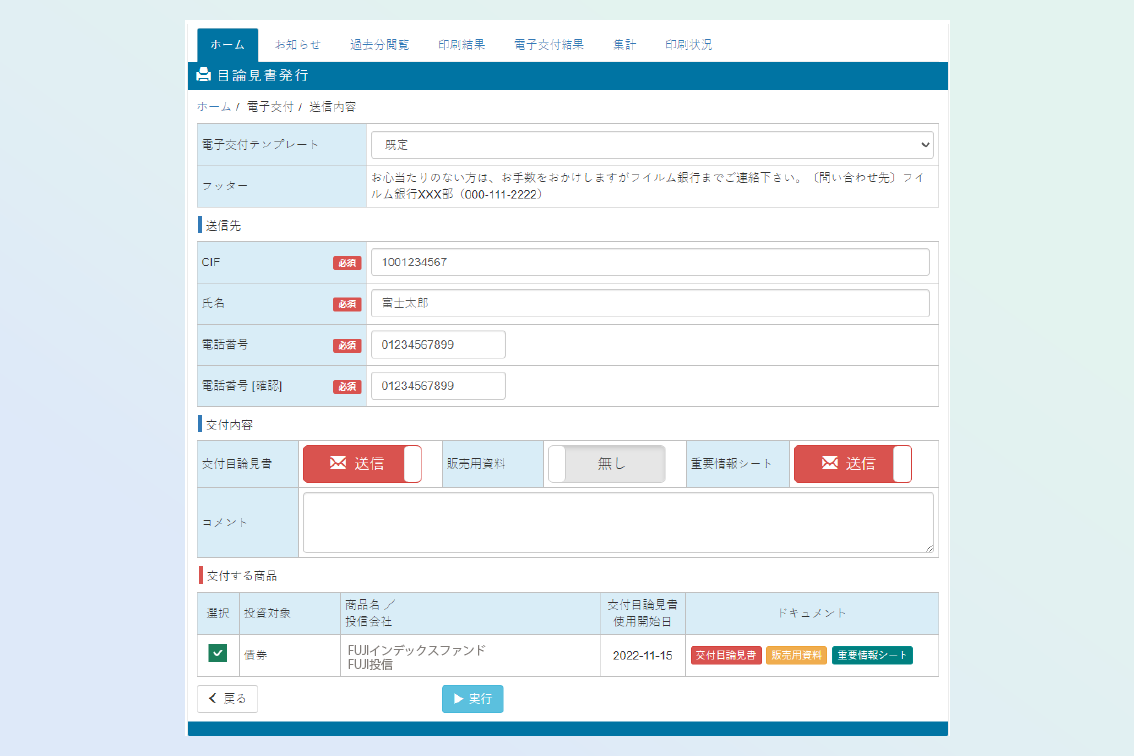Click into the CIF input field
The image size is (1134, 756).
click(x=650, y=262)
